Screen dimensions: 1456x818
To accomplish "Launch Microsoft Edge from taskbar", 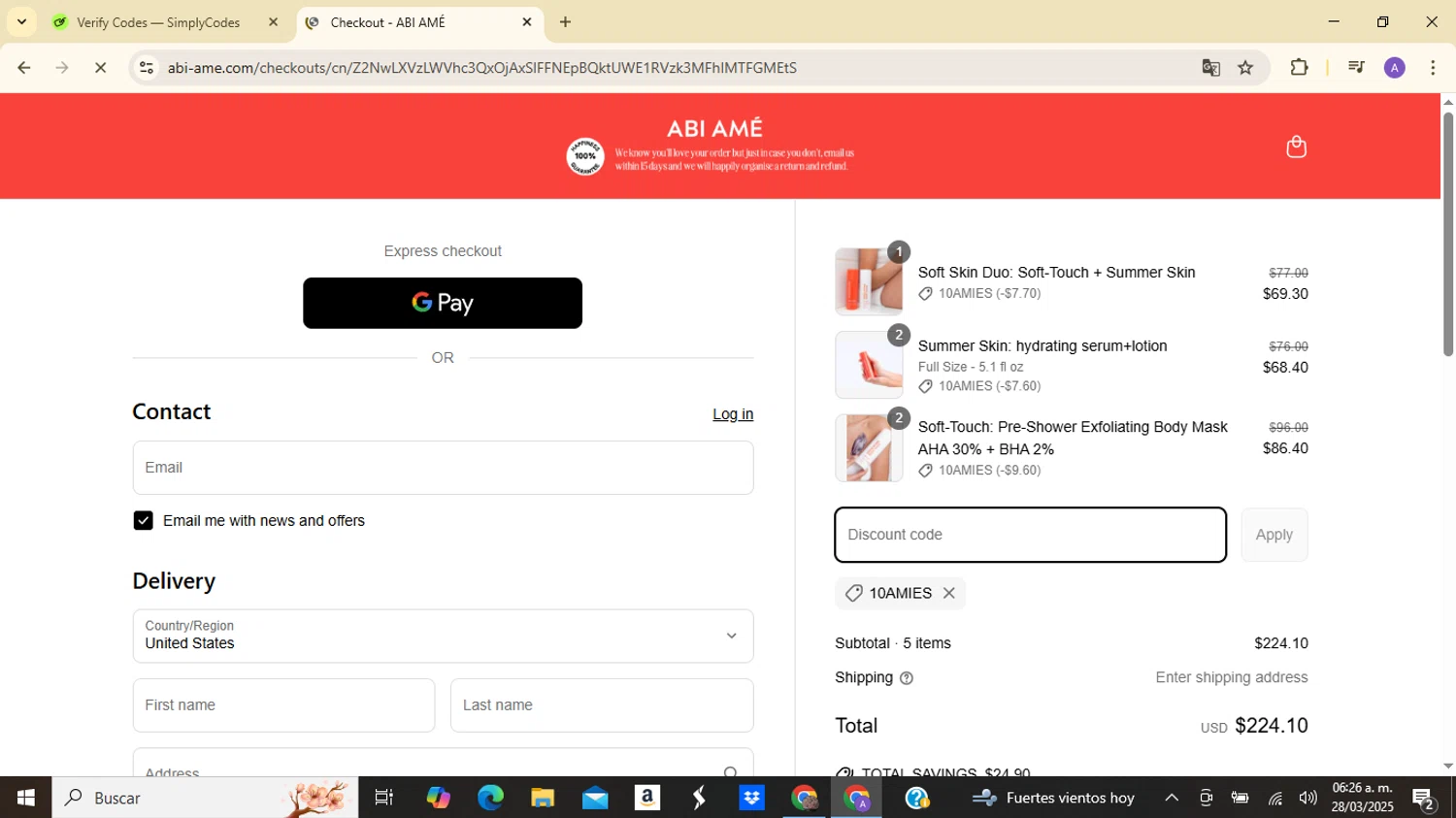I will (490, 798).
